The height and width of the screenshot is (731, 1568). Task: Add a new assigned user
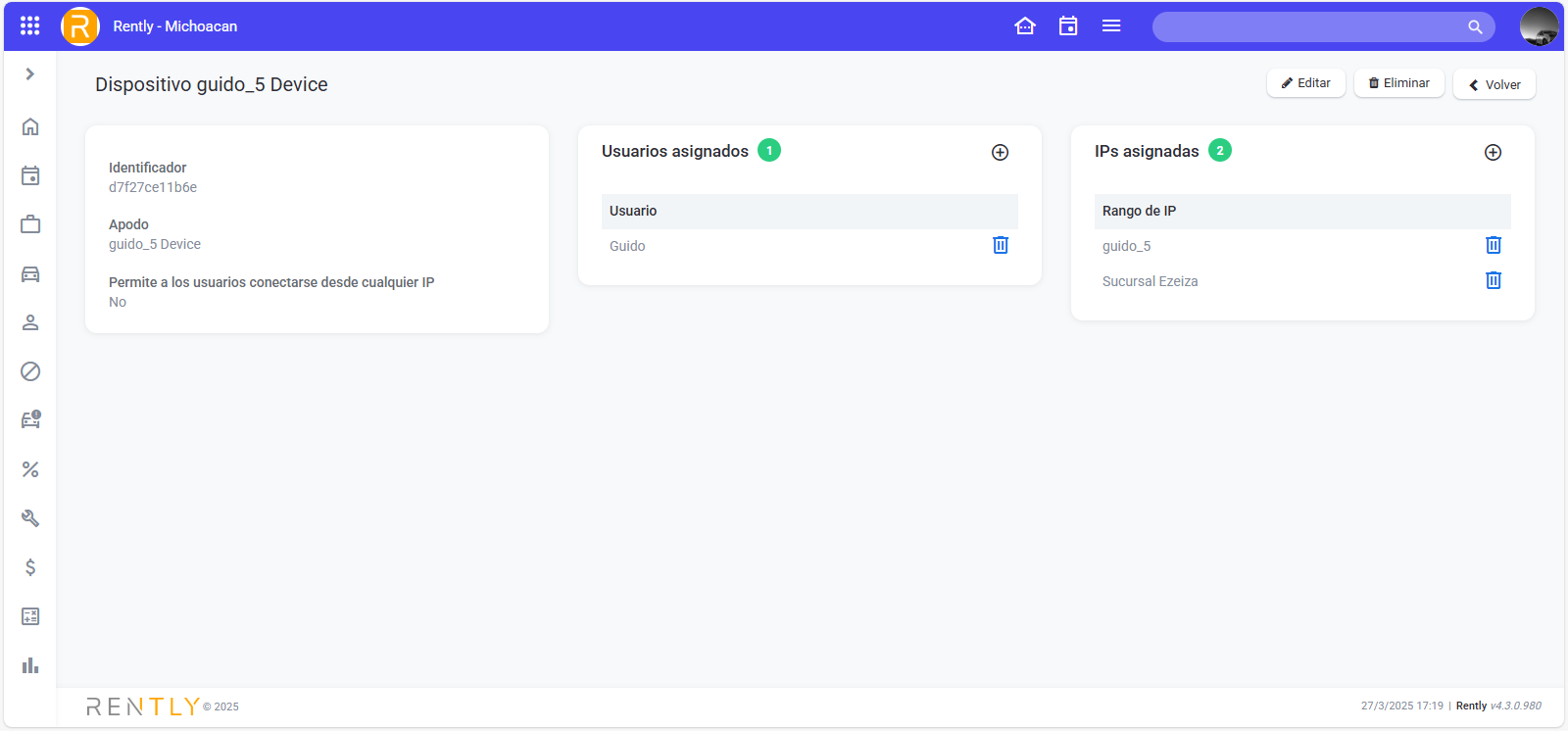click(1000, 152)
